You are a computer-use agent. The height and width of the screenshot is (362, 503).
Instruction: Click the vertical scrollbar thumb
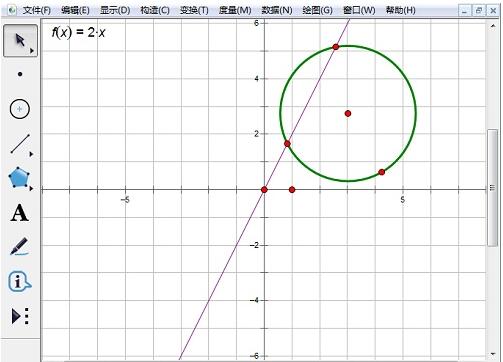coord(492,188)
